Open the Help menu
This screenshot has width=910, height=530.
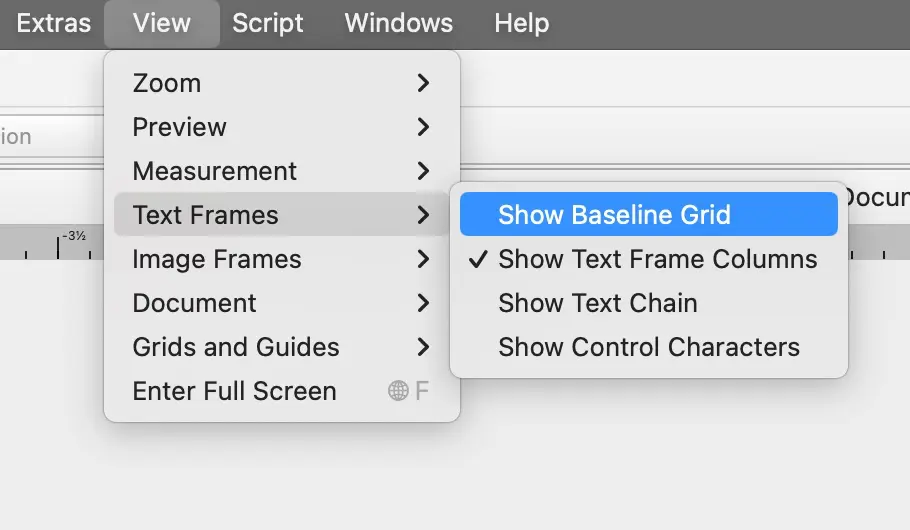click(521, 23)
